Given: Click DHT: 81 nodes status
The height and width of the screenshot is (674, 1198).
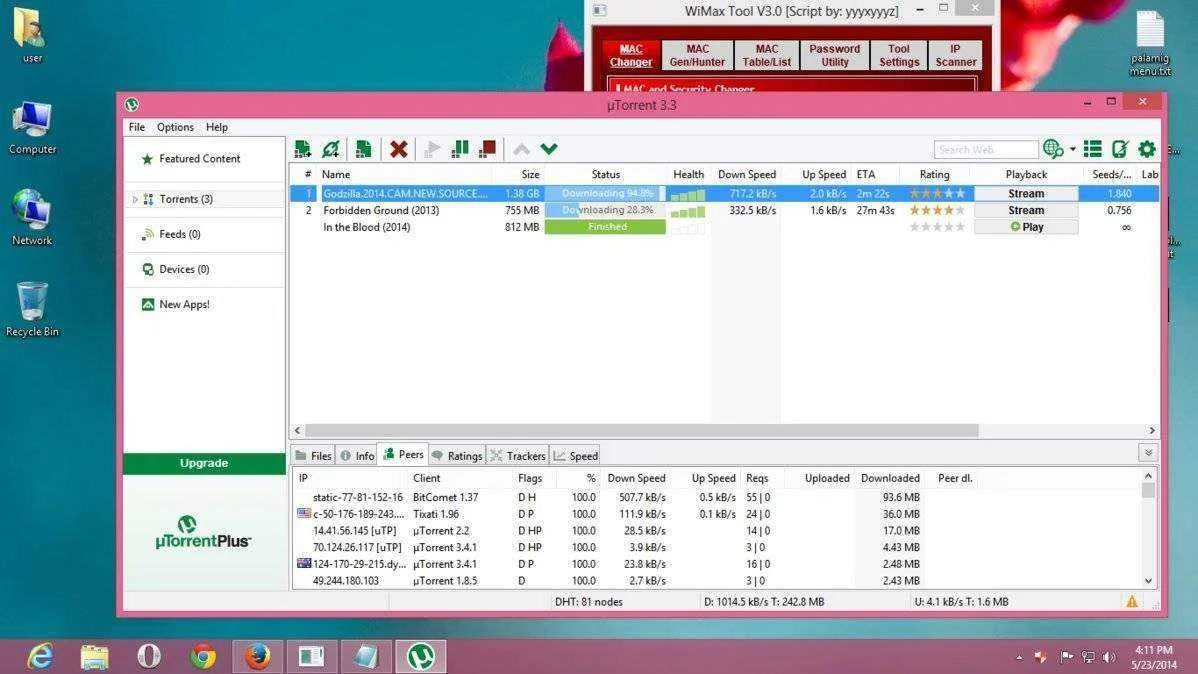Looking at the screenshot, I should point(588,602).
